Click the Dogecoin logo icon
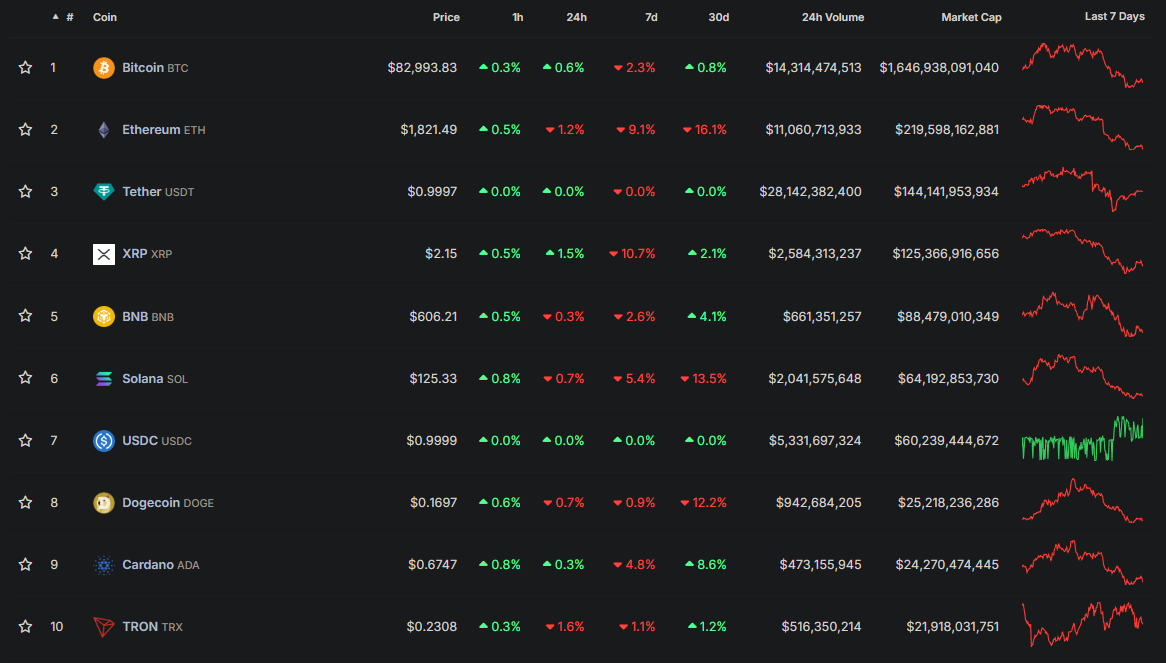 tap(103, 503)
